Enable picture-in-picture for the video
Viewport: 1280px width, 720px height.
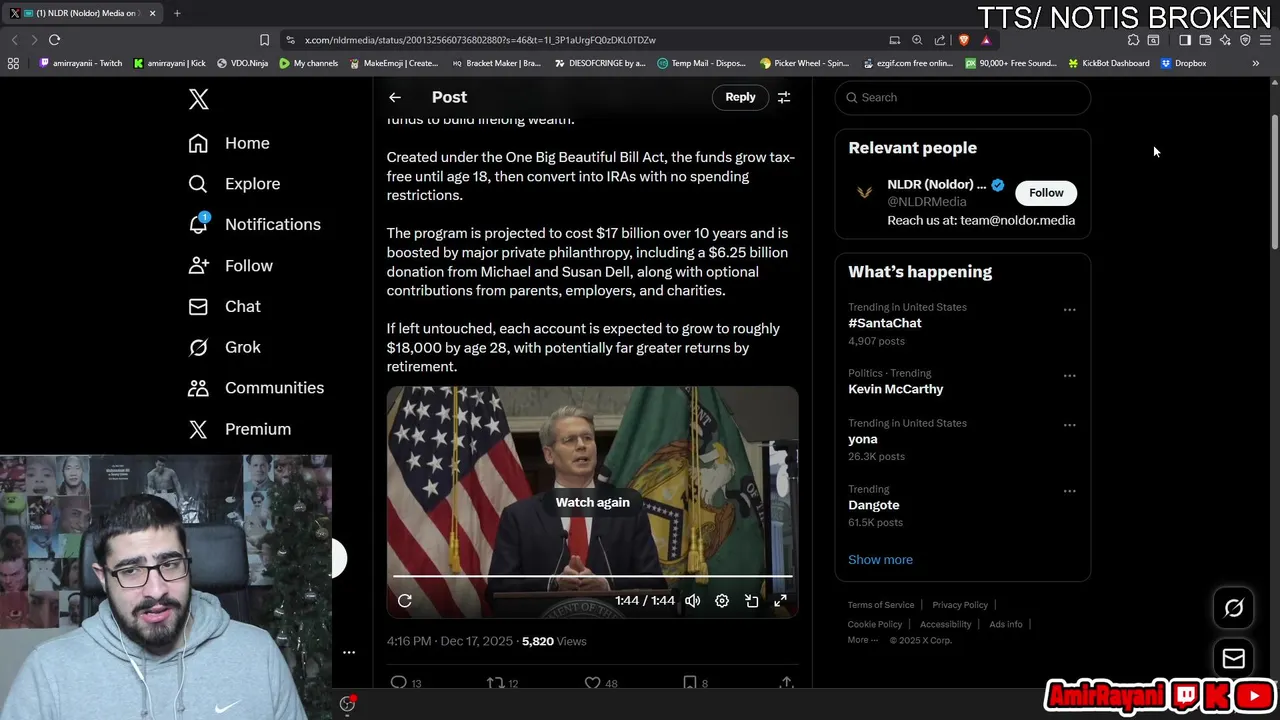tap(752, 601)
